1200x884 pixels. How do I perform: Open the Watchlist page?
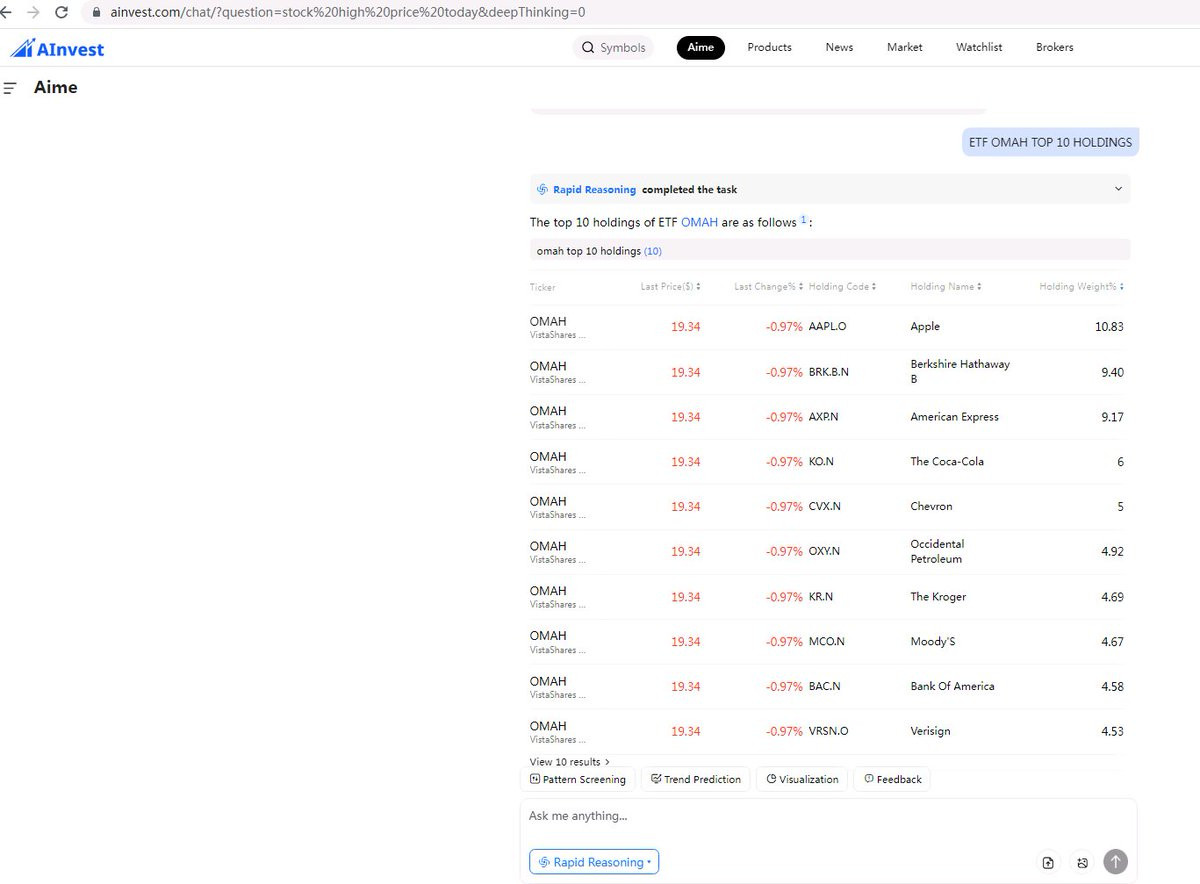[x=979, y=47]
